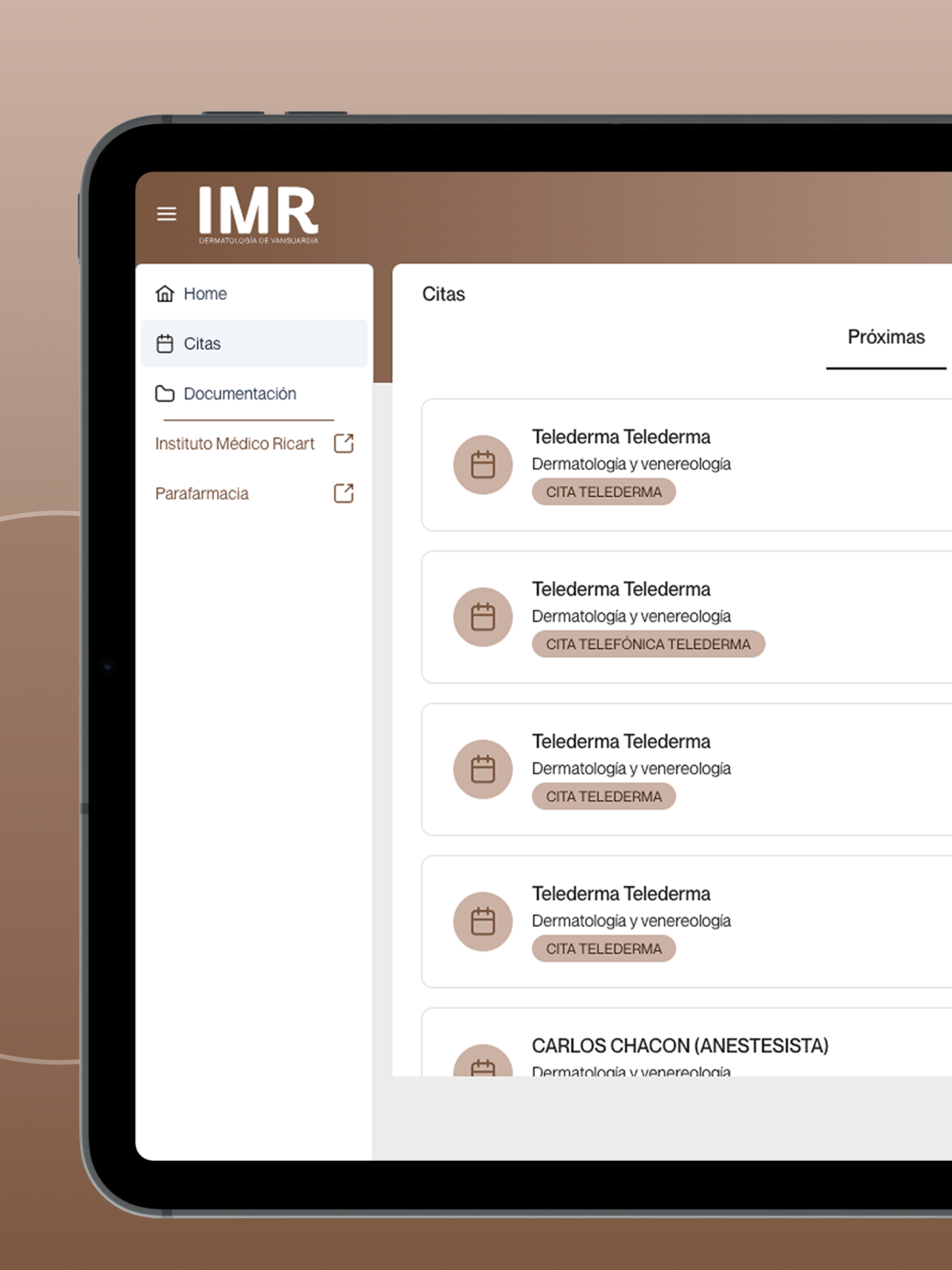
Task: Open the Instituto Médico Ricart link
Action: tap(235, 443)
